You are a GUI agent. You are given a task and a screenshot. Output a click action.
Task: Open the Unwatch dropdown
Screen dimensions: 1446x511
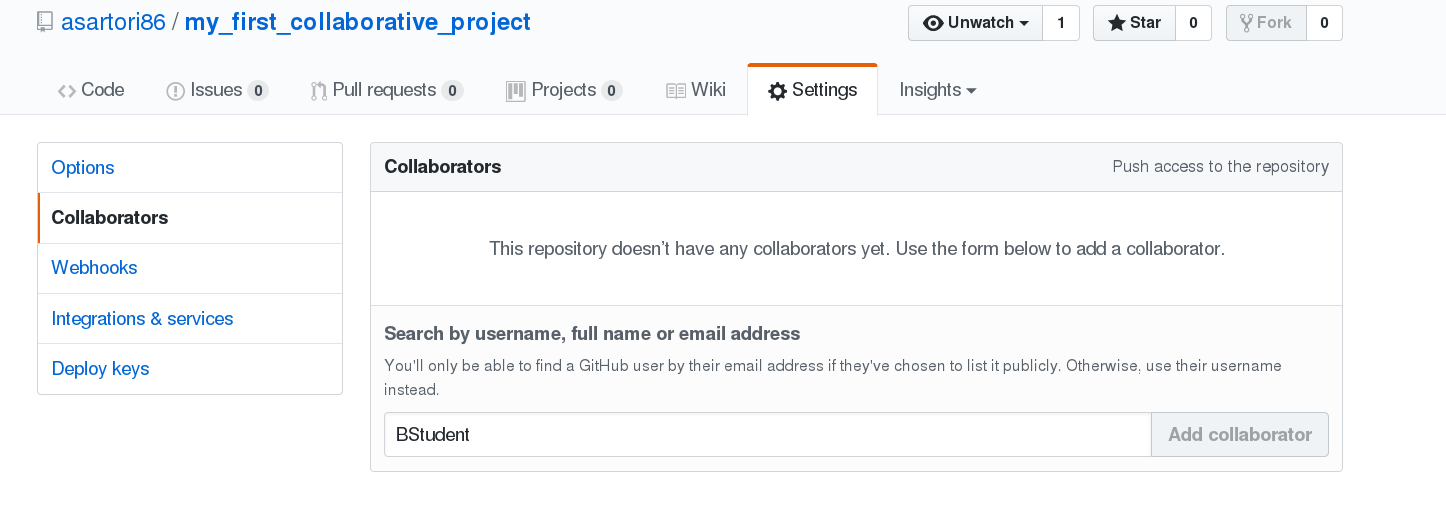975,23
